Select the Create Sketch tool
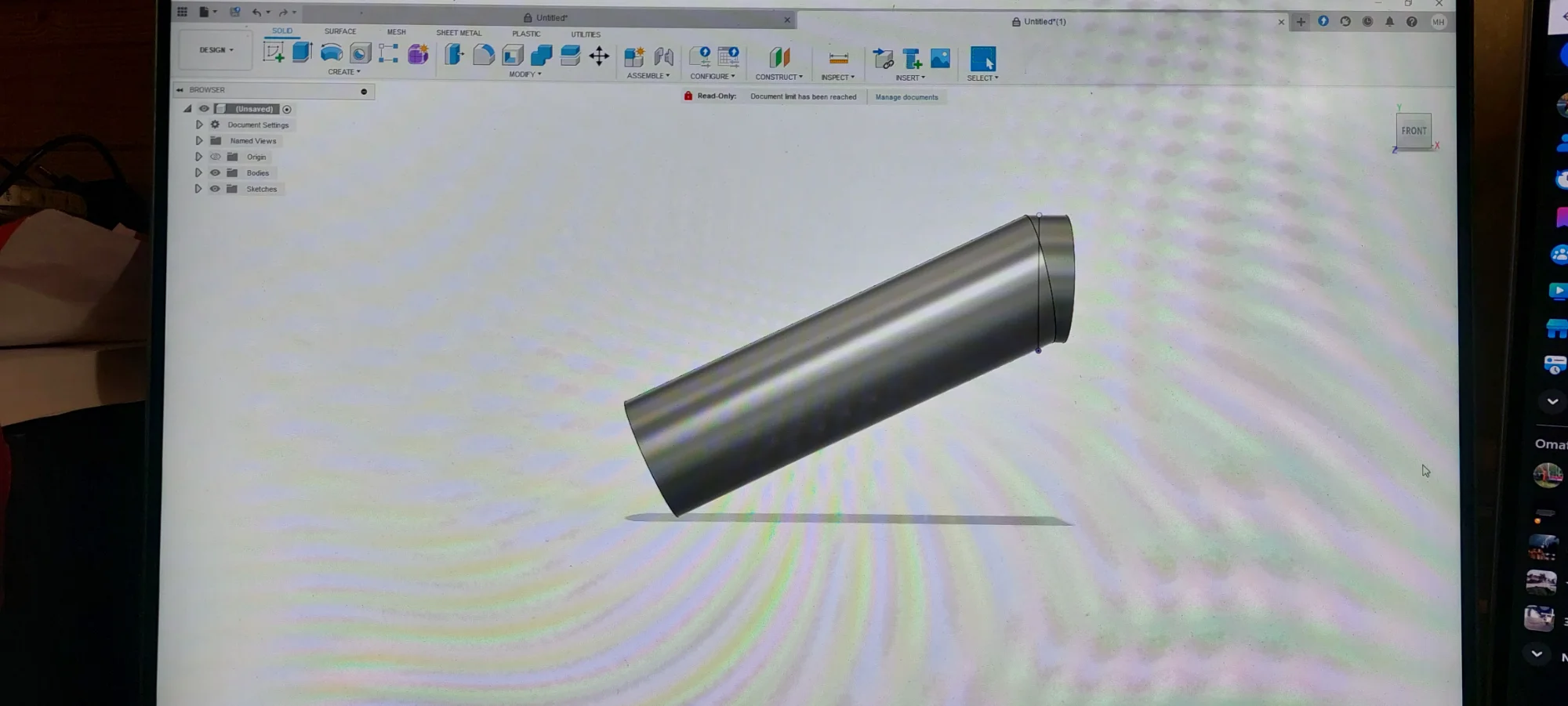 coord(274,52)
